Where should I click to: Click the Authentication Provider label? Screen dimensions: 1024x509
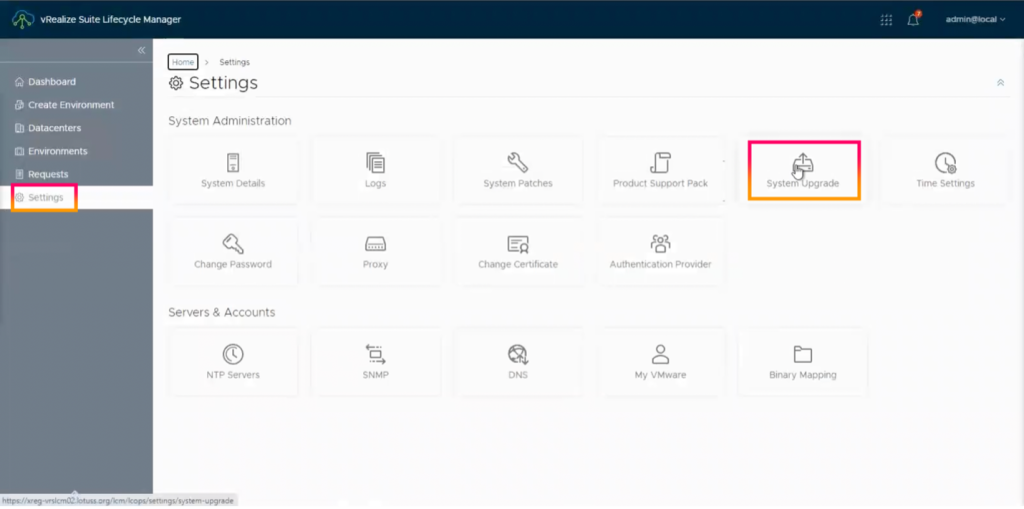tap(660, 265)
